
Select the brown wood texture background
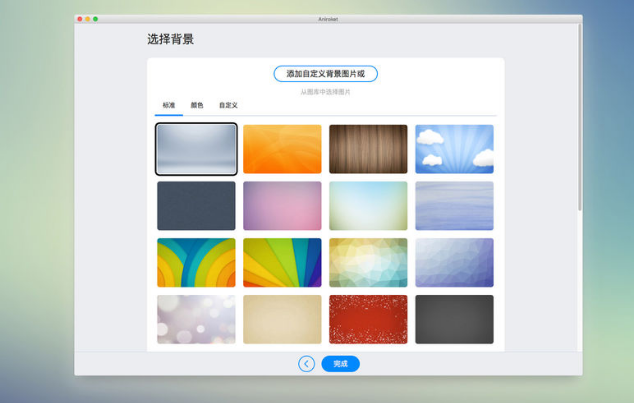(368, 149)
